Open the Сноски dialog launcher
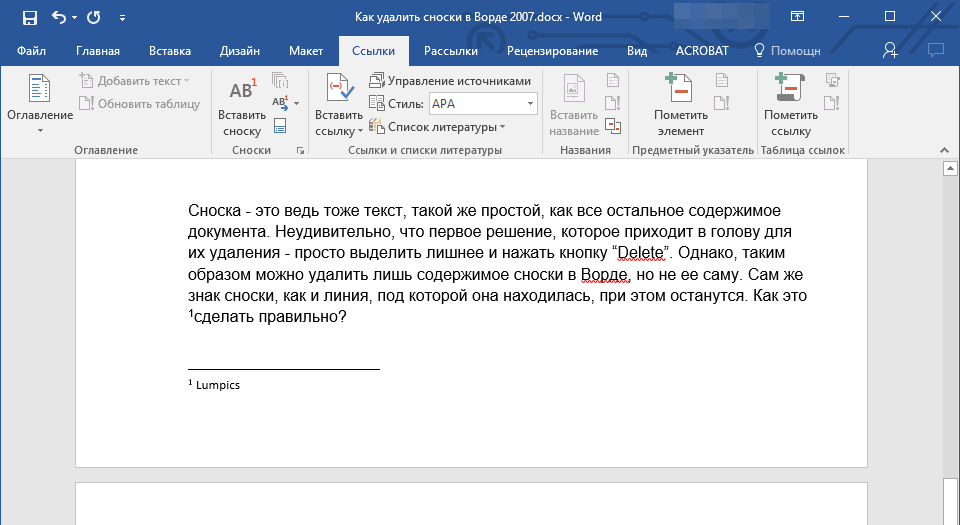Screen dimensions: 960x525 tap(300, 150)
